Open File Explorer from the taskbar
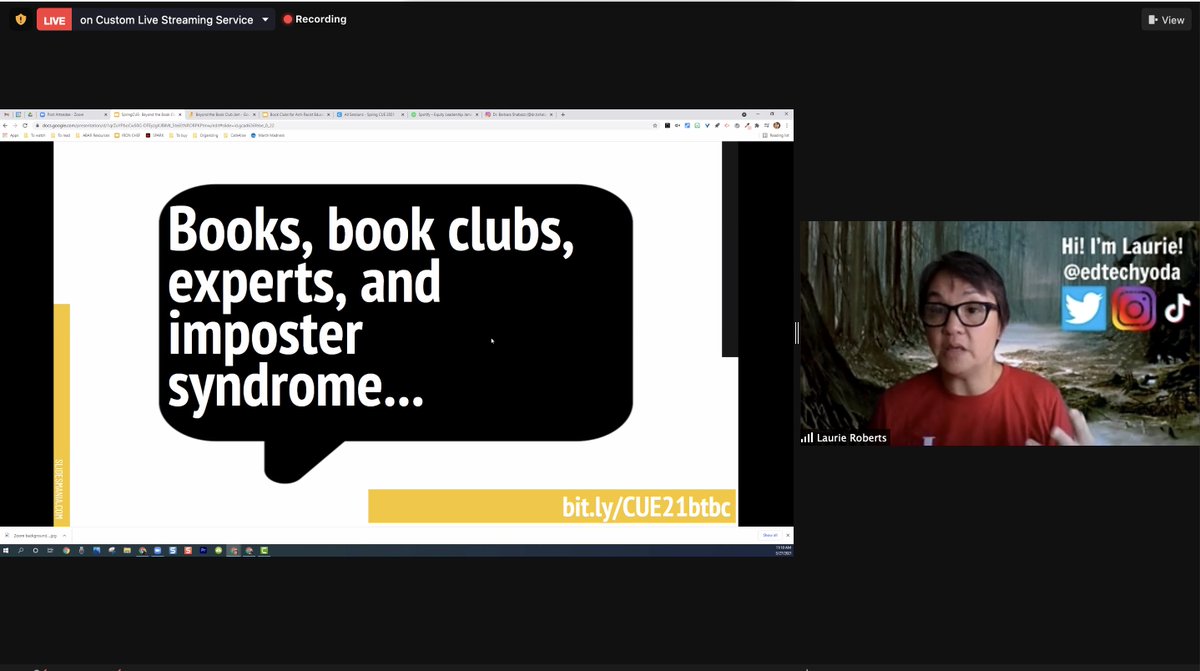Viewport: 1200px width, 671px height. [128, 550]
